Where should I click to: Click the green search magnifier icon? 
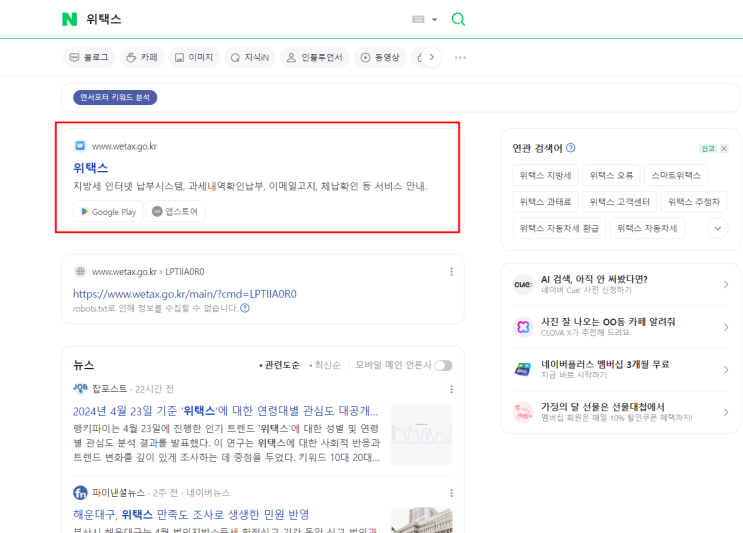tap(458, 19)
